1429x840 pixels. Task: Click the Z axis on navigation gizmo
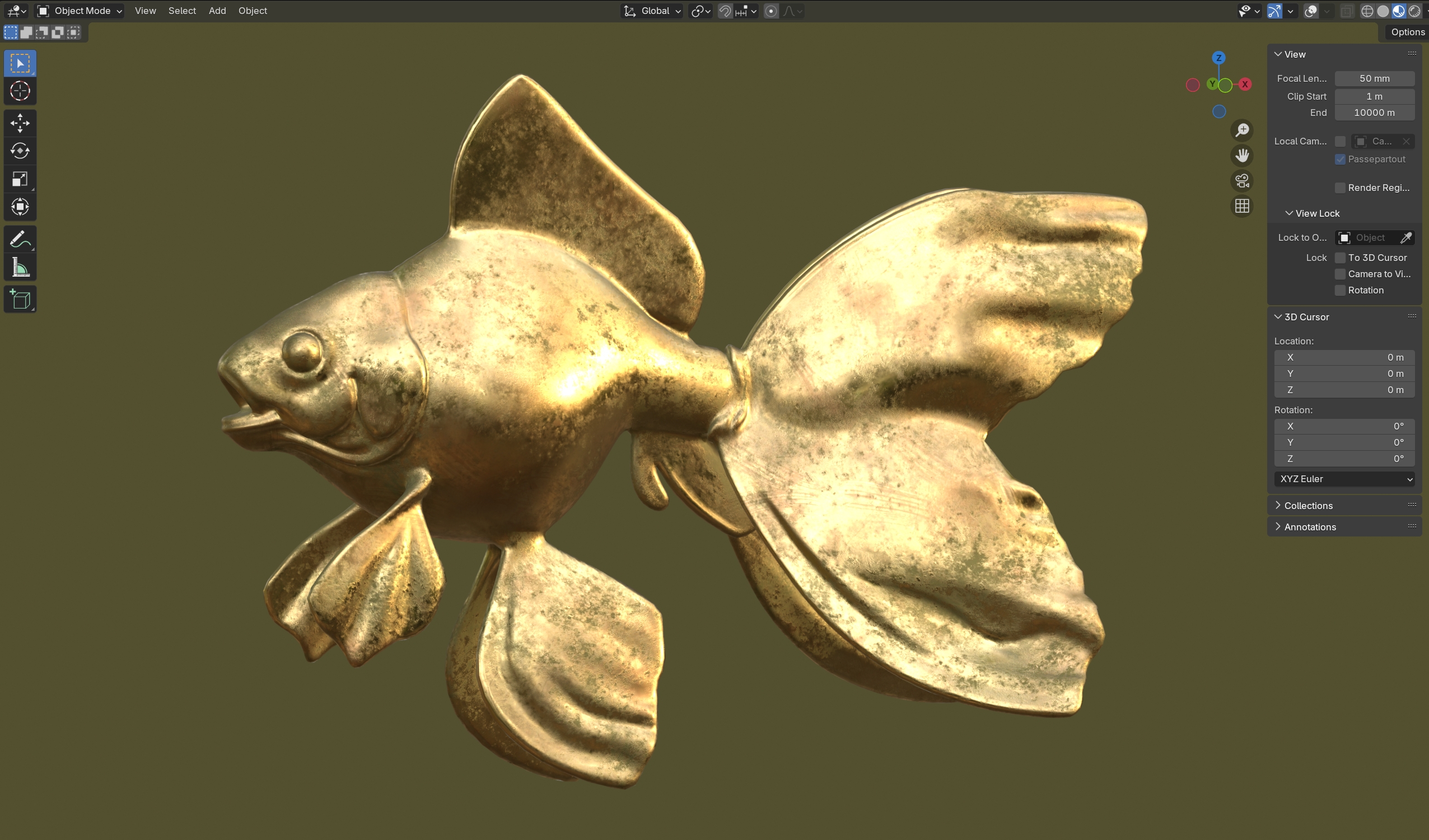[1218, 58]
